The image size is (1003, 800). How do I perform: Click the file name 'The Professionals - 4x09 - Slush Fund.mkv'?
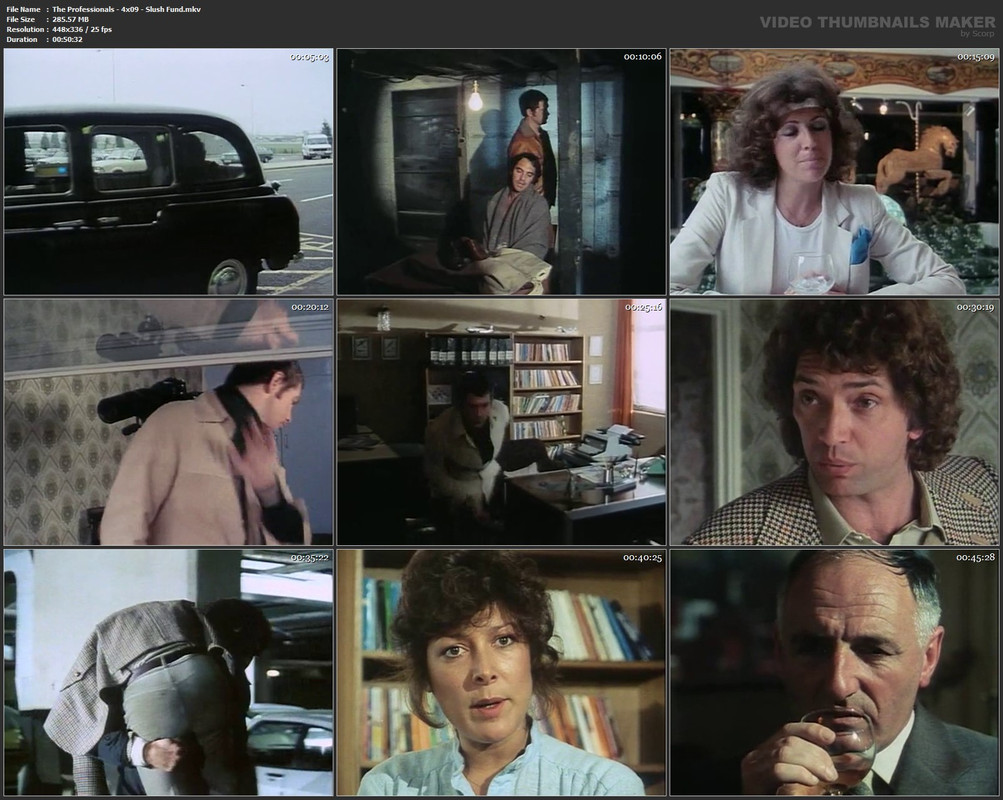pos(127,10)
